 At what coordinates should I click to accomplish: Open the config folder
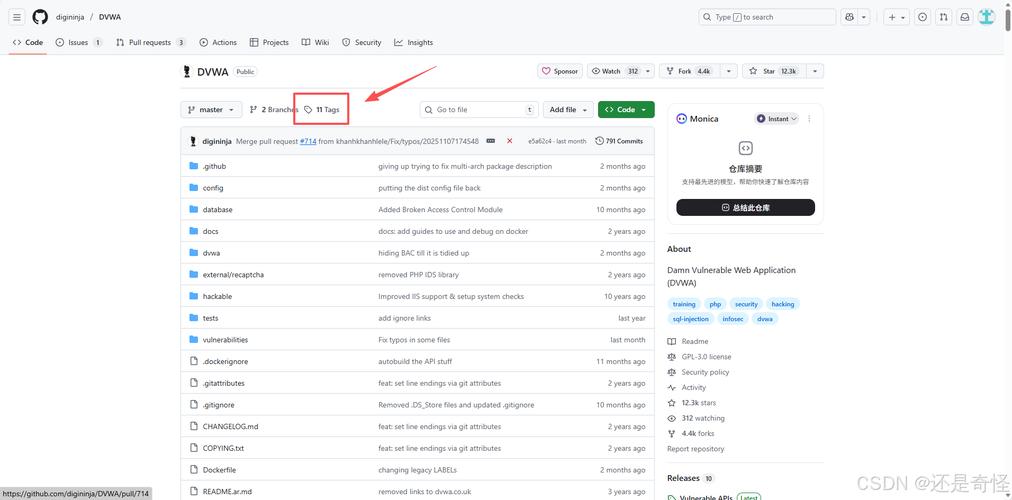point(212,188)
